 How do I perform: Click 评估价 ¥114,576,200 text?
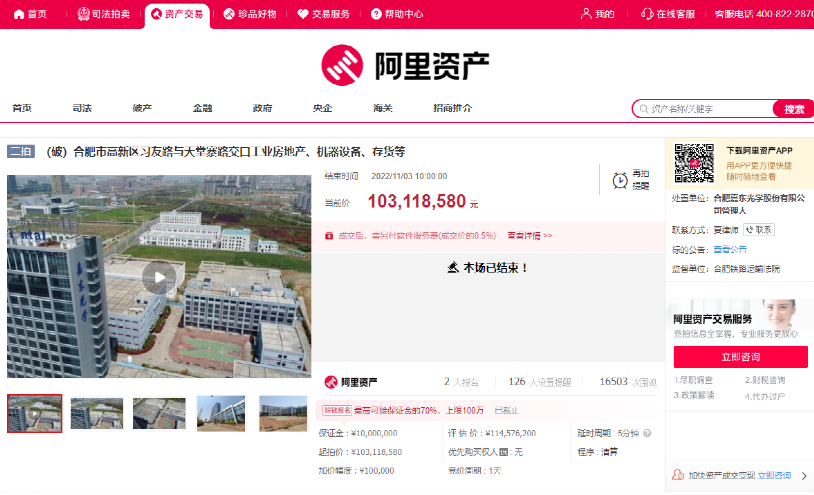492,433
